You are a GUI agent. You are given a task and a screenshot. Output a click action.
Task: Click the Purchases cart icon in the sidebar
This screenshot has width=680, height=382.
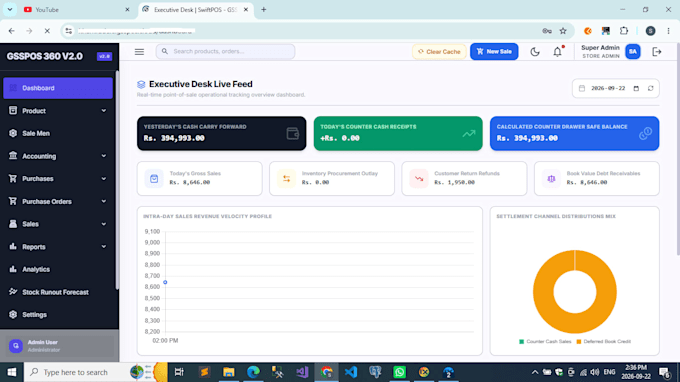coord(13,178)
